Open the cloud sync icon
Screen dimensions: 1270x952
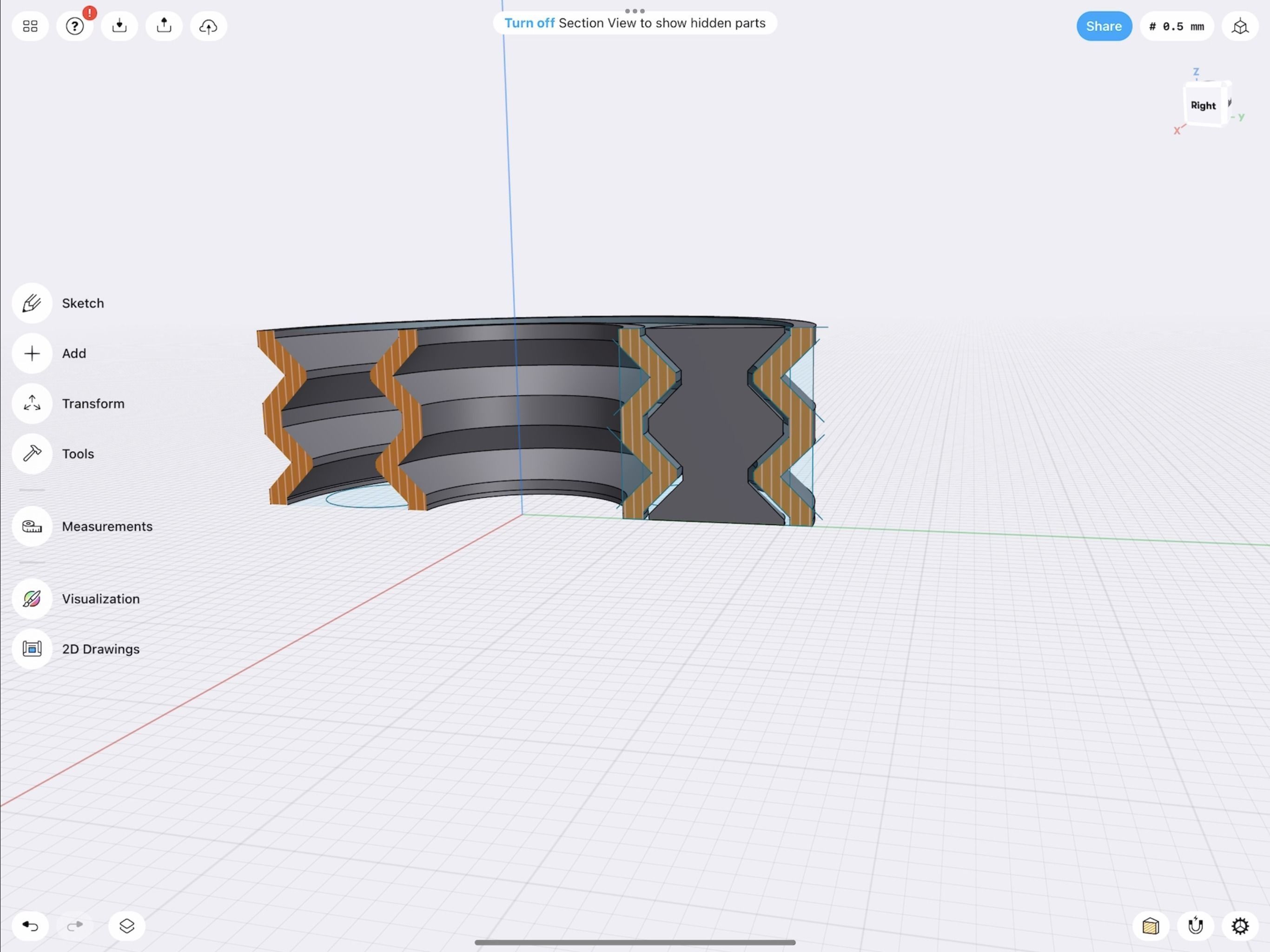(x=208, y=26)
